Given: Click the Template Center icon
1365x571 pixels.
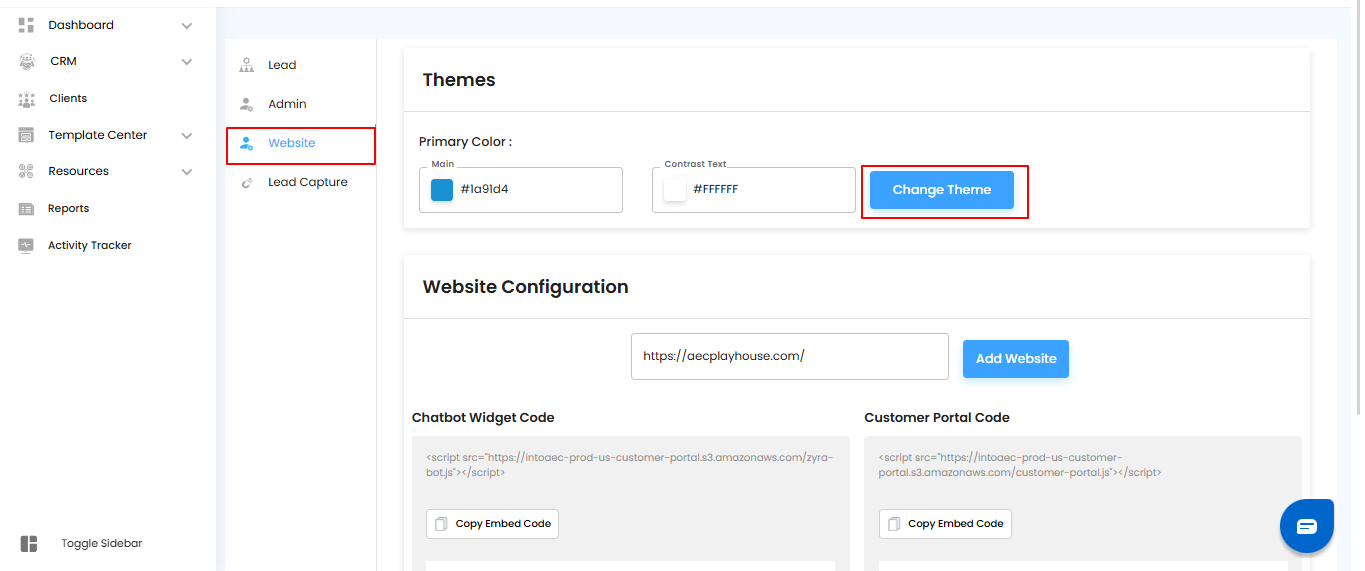Looking at the screenshot, I should (26, 135).
